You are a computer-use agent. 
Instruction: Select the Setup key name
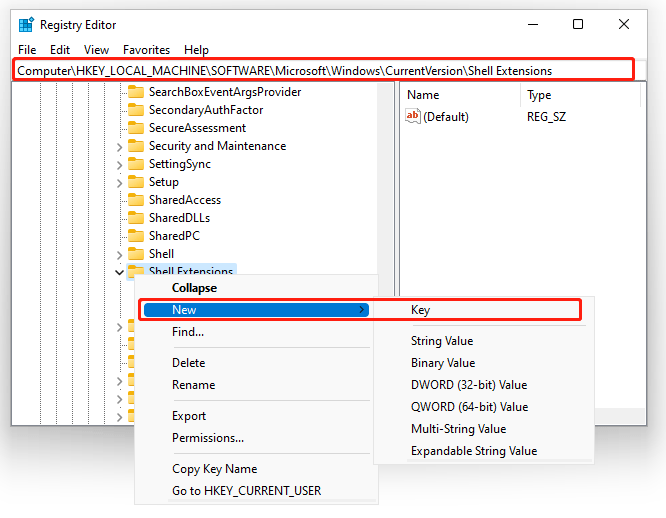tap(164, 182)
